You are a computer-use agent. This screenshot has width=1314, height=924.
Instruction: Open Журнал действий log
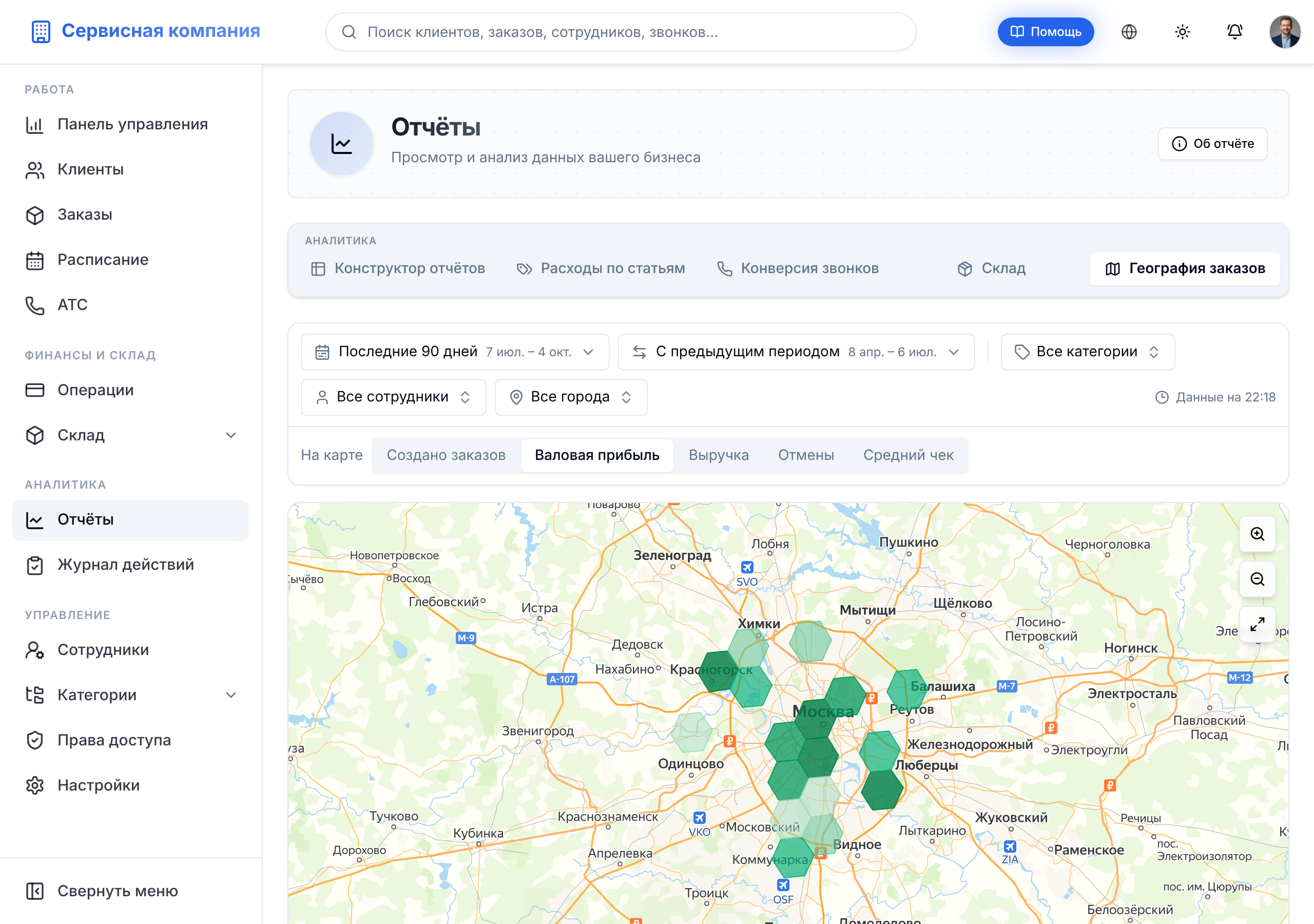click(x=130, y=565)
